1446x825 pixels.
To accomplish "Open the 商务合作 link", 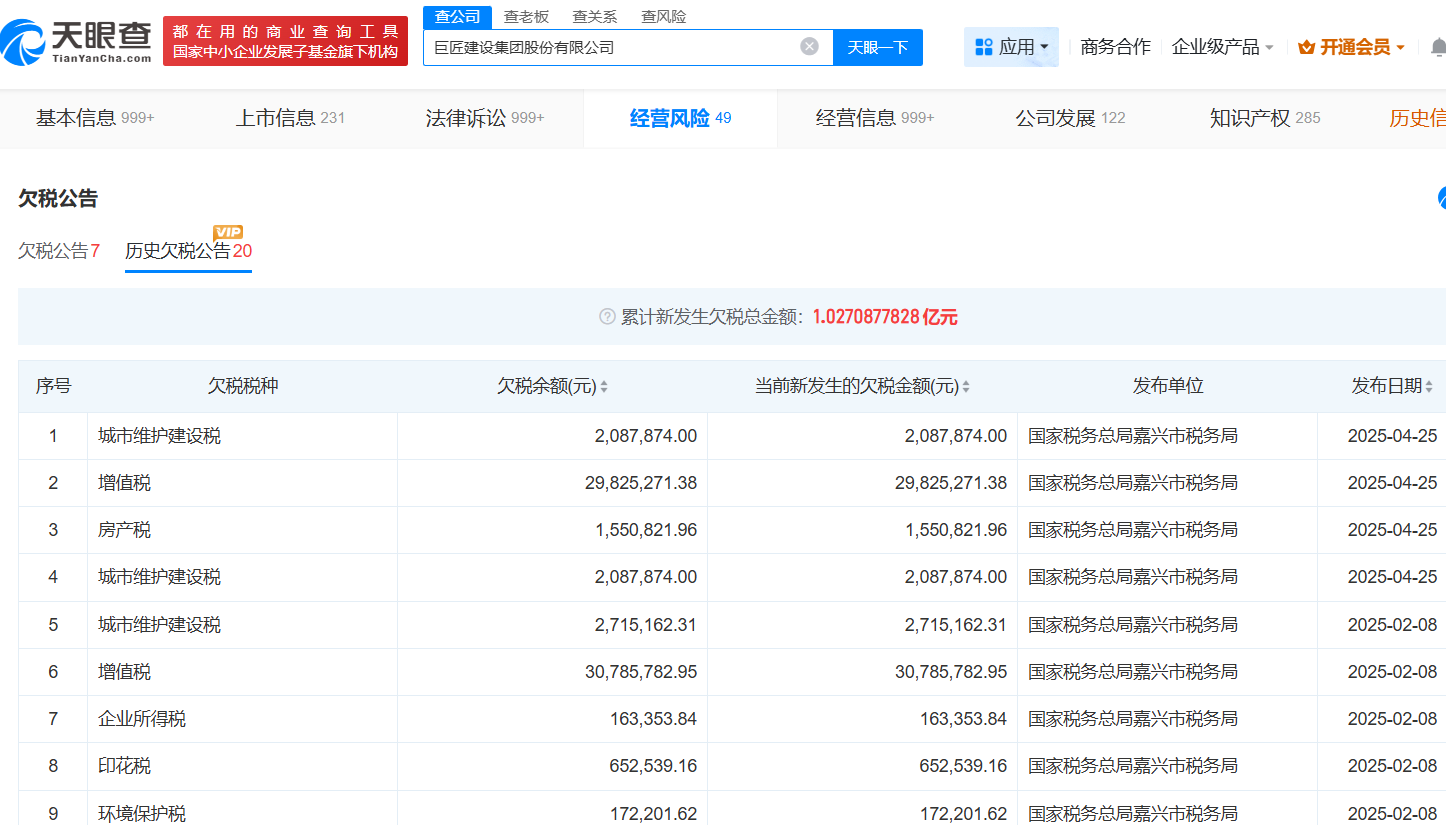I will [x=1115, y=47].
